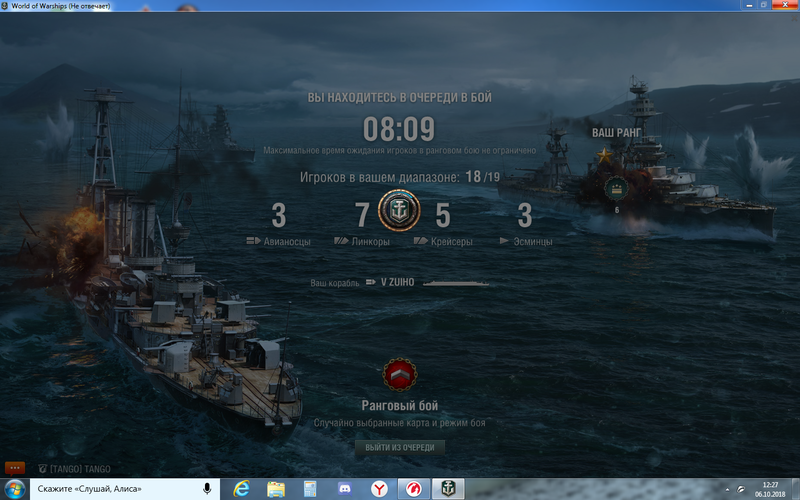Click the destroyer class icon by Эсминцы
Viewport: 800px width, 500px height.
pos(504,241)
